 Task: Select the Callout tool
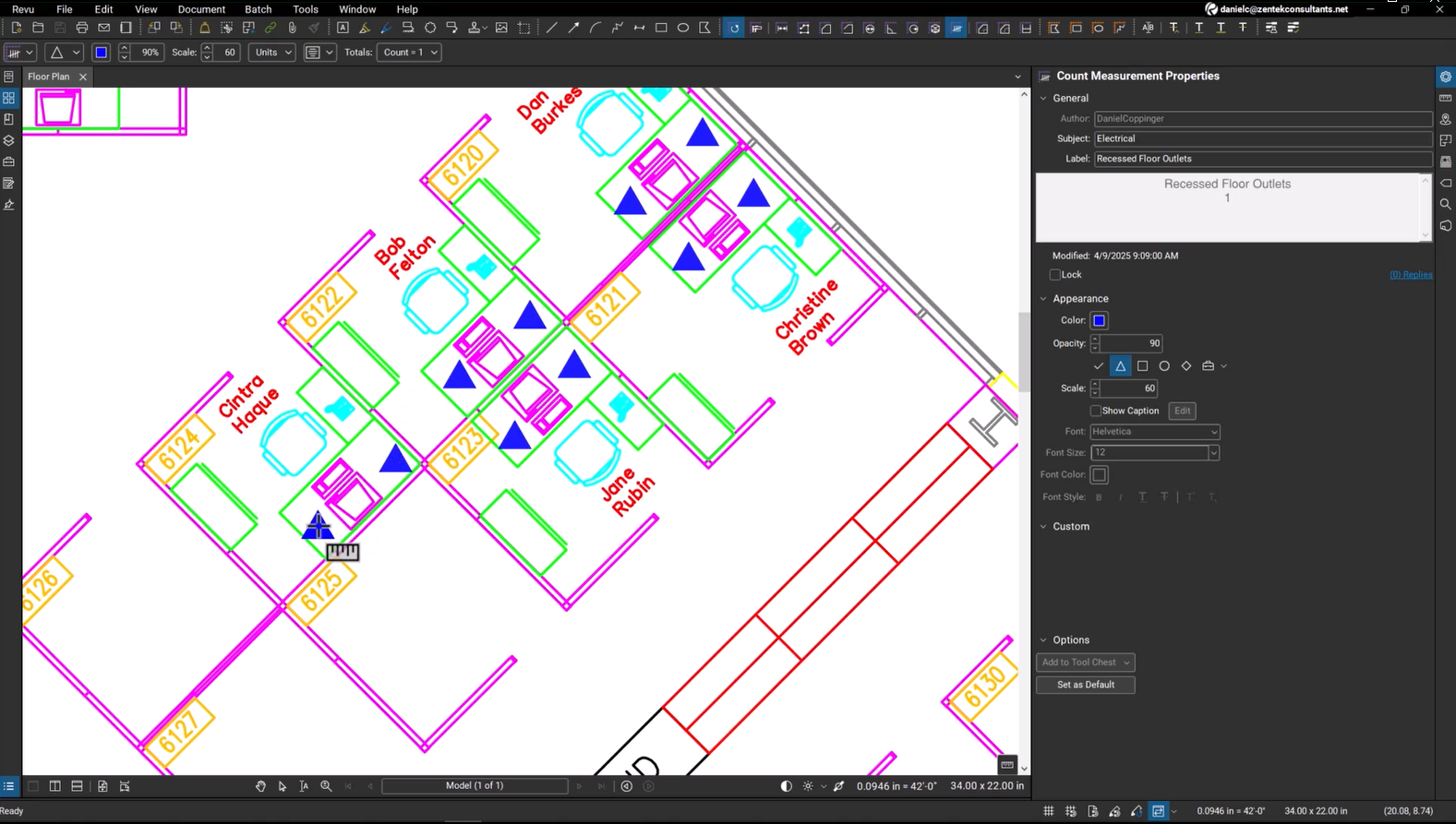coord(452,29)
